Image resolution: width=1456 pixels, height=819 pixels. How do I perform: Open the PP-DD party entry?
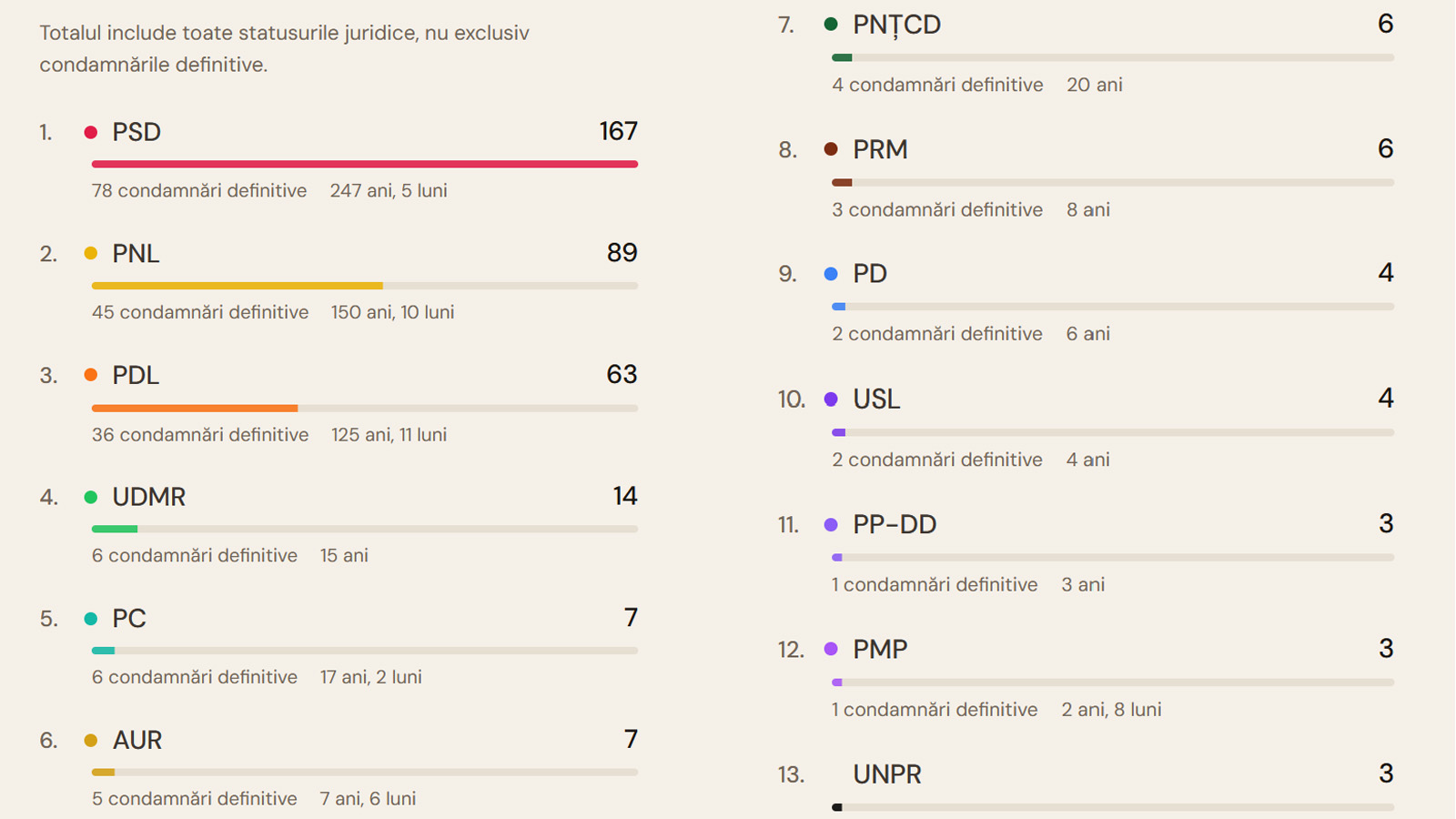(x=1087, y=553)
